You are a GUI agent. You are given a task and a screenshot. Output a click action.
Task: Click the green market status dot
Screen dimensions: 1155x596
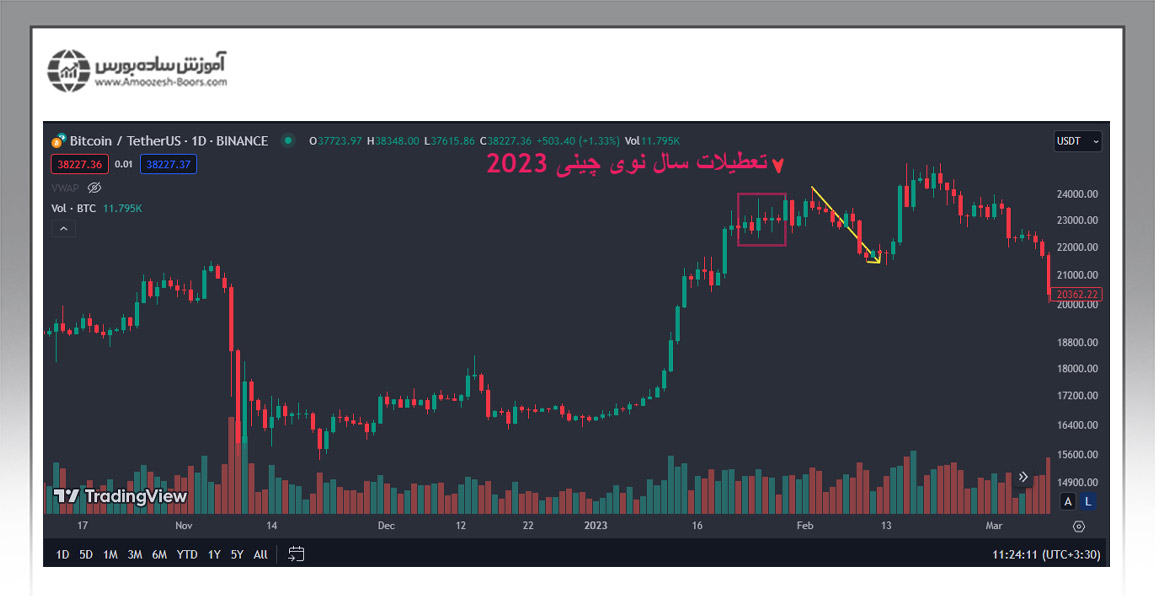288,141
